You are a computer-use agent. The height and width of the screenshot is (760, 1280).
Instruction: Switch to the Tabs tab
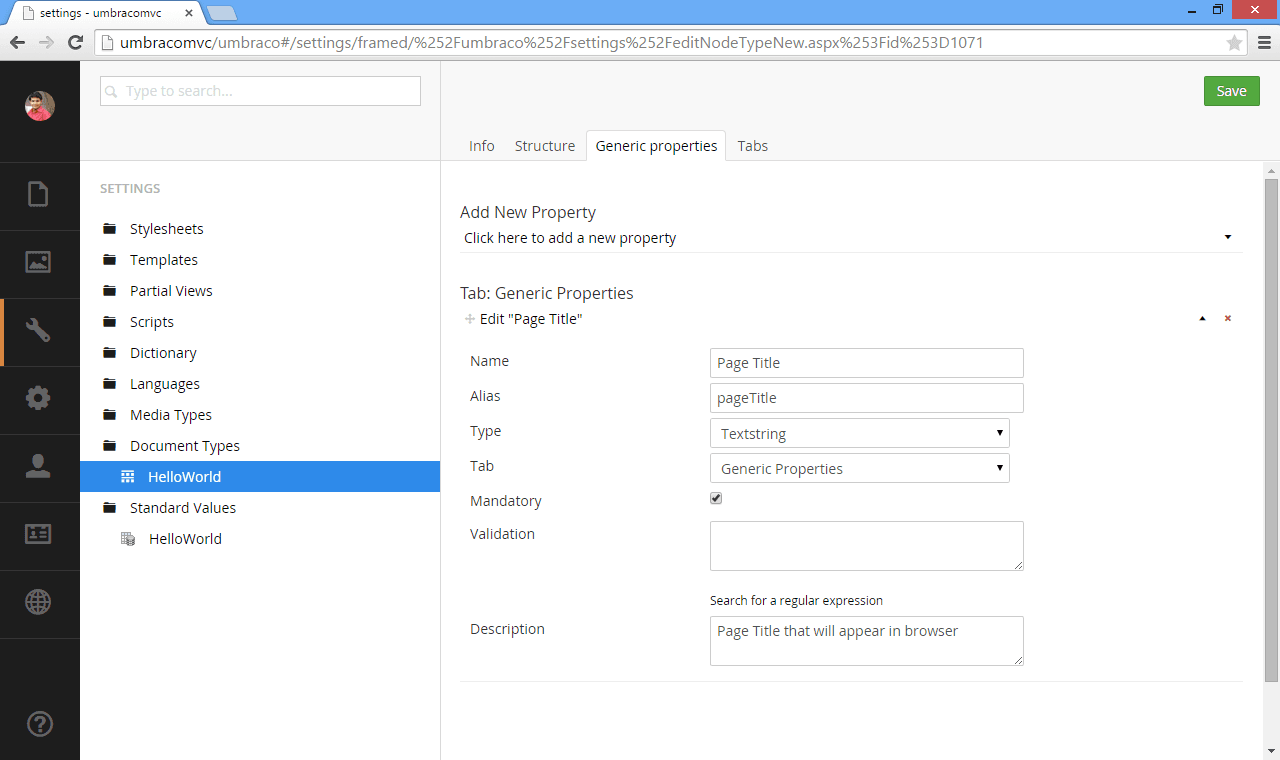click(x=752, y=145)
